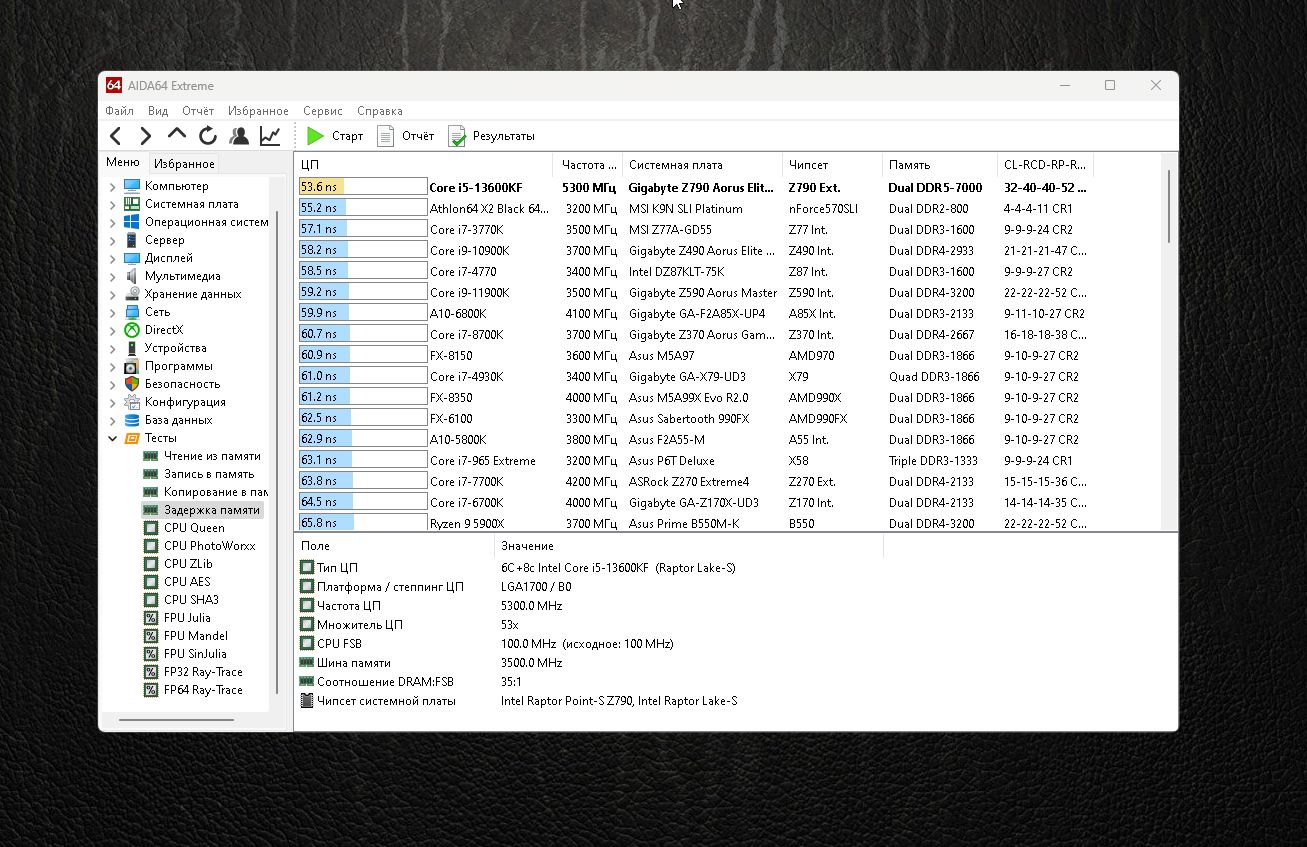
Task: Open the Избранное menu in menu bar
Action: coord(258,111)
